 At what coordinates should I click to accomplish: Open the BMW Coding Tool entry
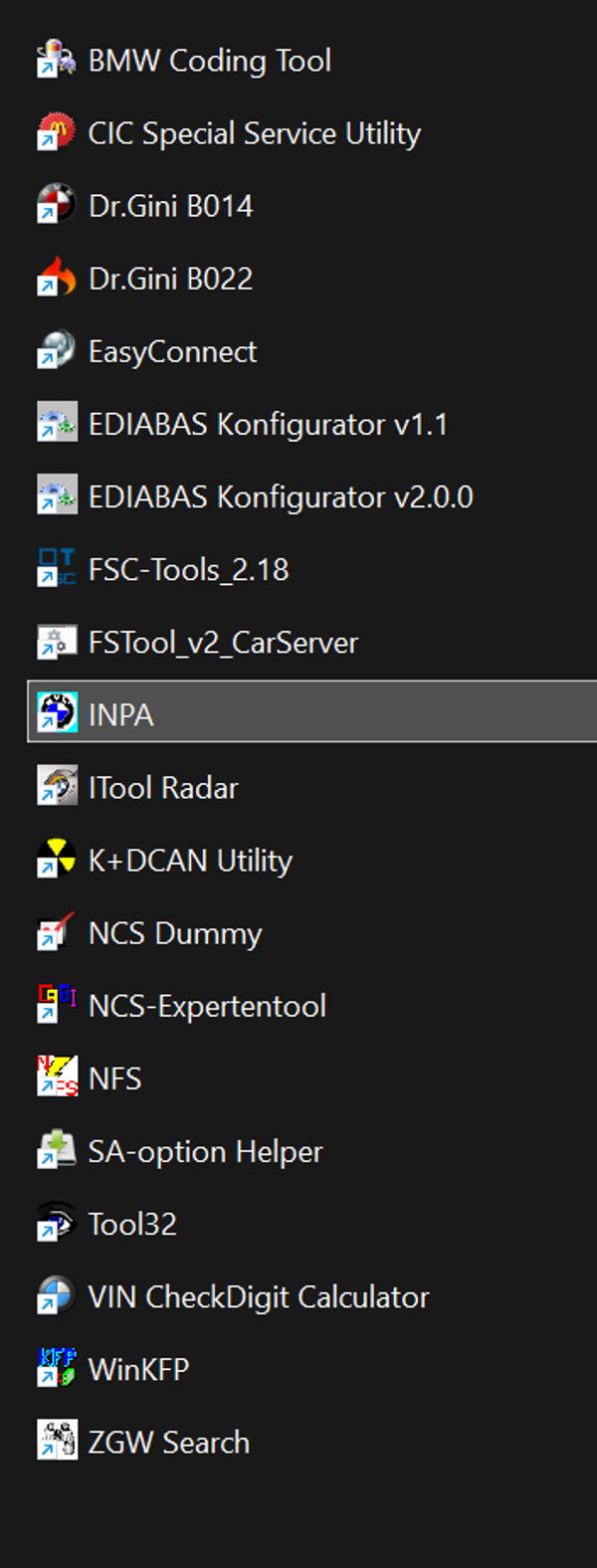210,61
